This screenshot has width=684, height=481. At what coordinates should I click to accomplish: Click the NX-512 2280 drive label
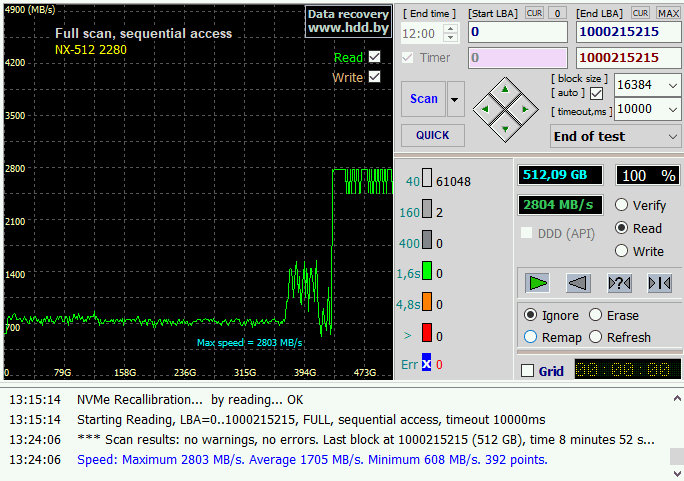coord(91,50)
